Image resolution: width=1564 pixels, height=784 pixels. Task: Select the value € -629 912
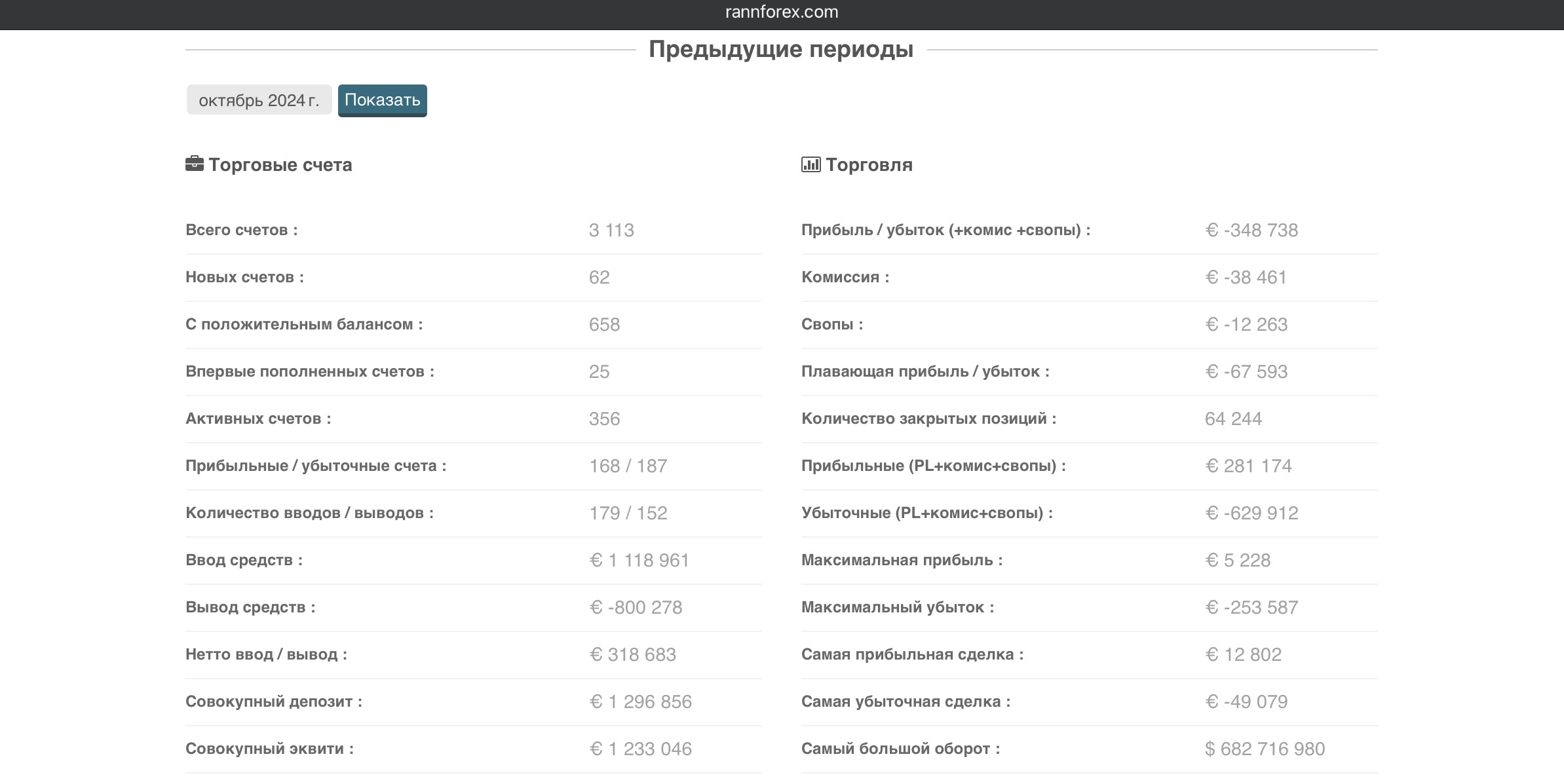pos(1251,513)
